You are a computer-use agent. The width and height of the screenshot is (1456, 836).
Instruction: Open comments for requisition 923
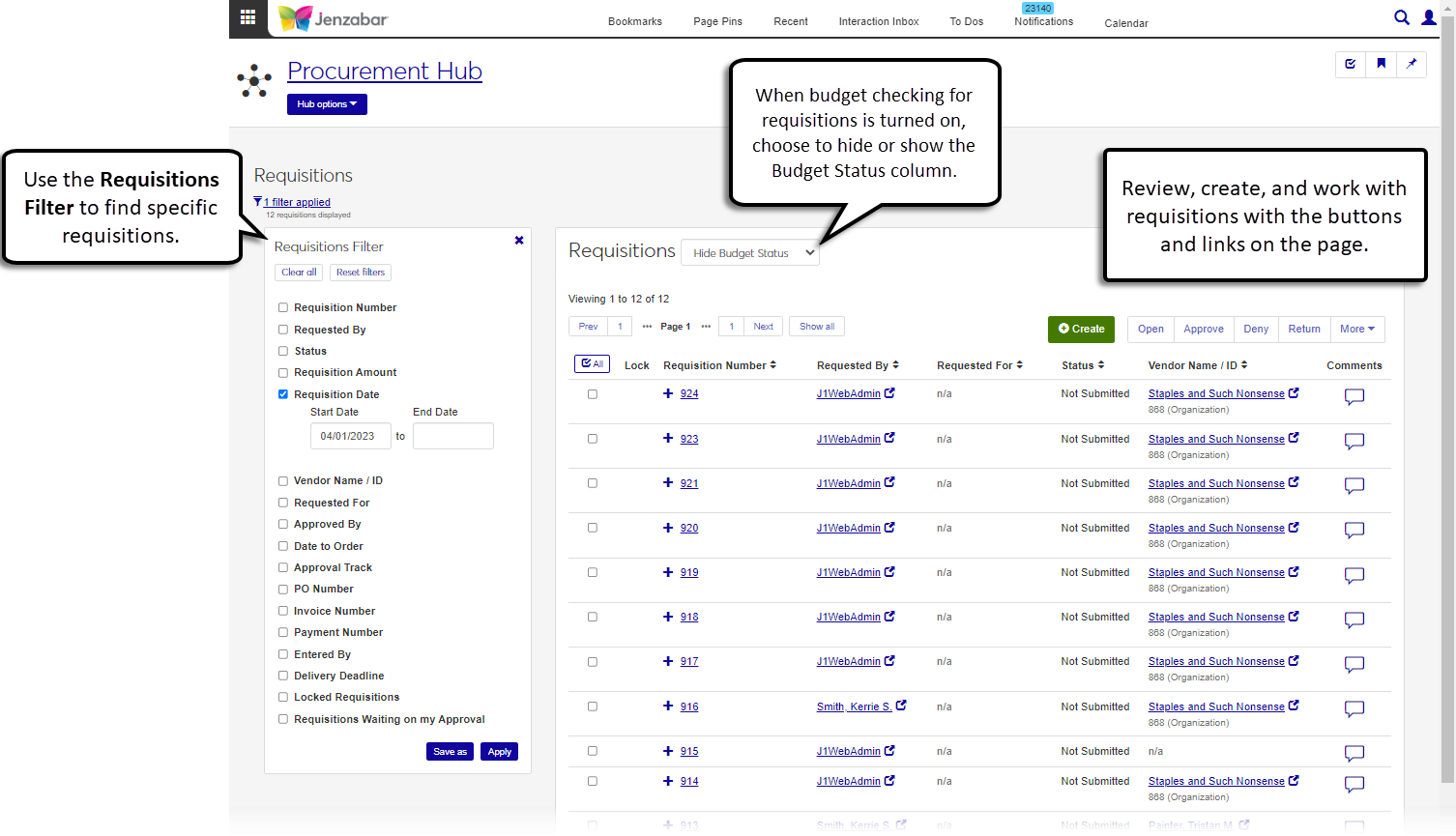1354,441
